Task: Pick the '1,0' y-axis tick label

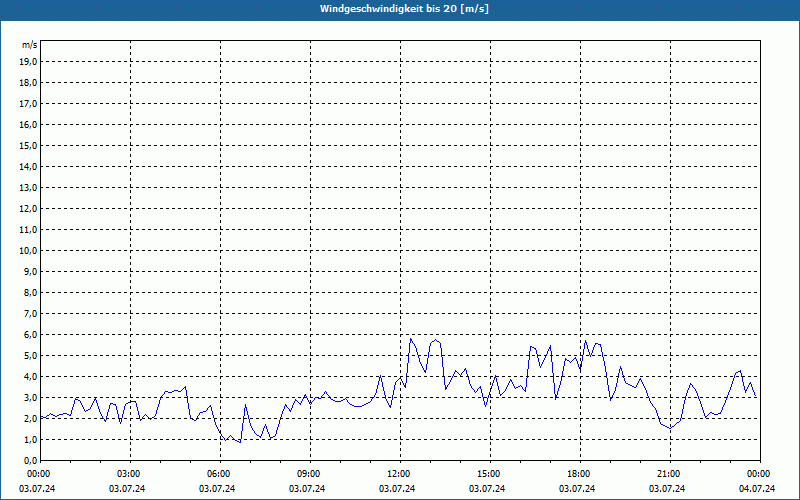Action: click(x=31, y=439)
